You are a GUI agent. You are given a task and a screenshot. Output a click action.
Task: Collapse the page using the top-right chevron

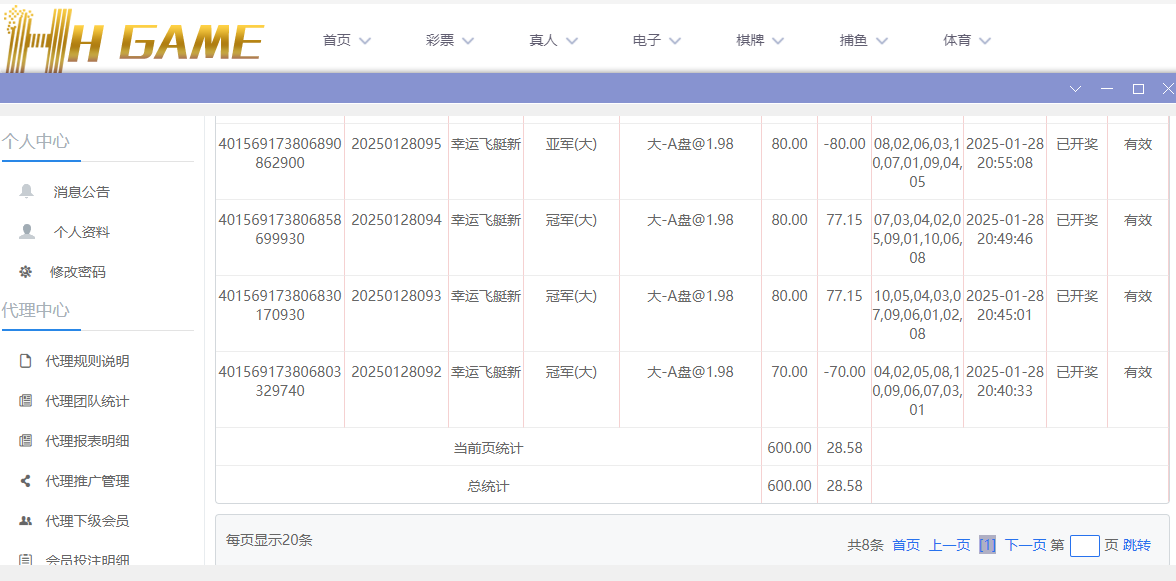[x=1075, y=88]
